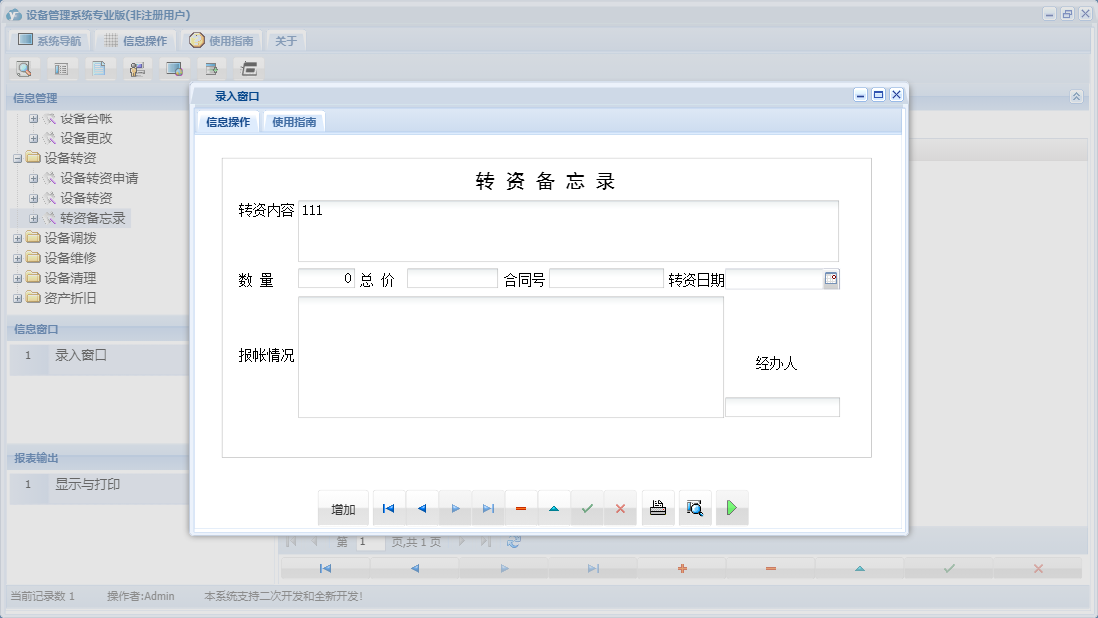This screenshot has height=618, width=1098.
Task: Select the user management toolbar icon
Action: coord(137,68)
